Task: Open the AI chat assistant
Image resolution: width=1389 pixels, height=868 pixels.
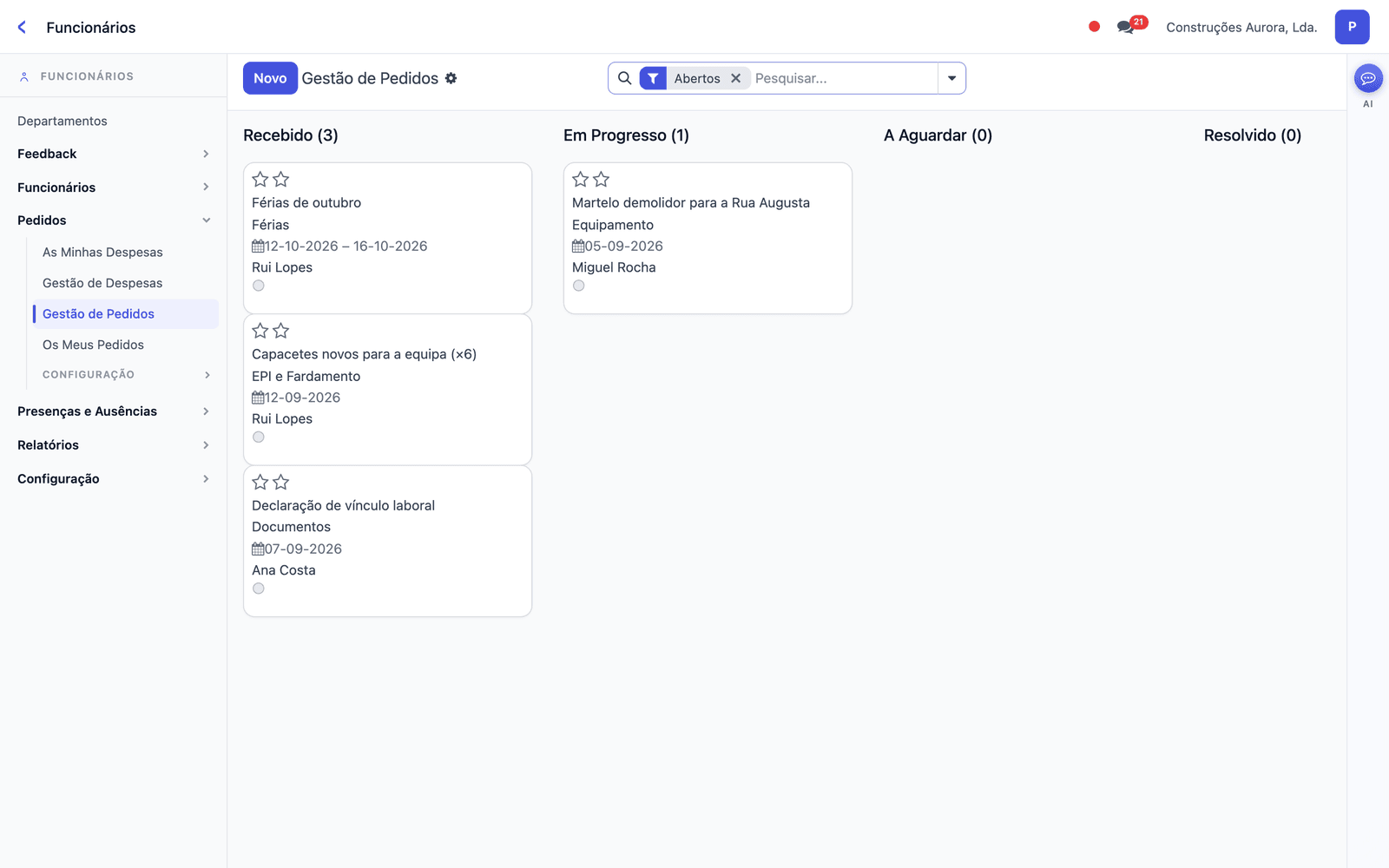Action: coord(1368,79)
